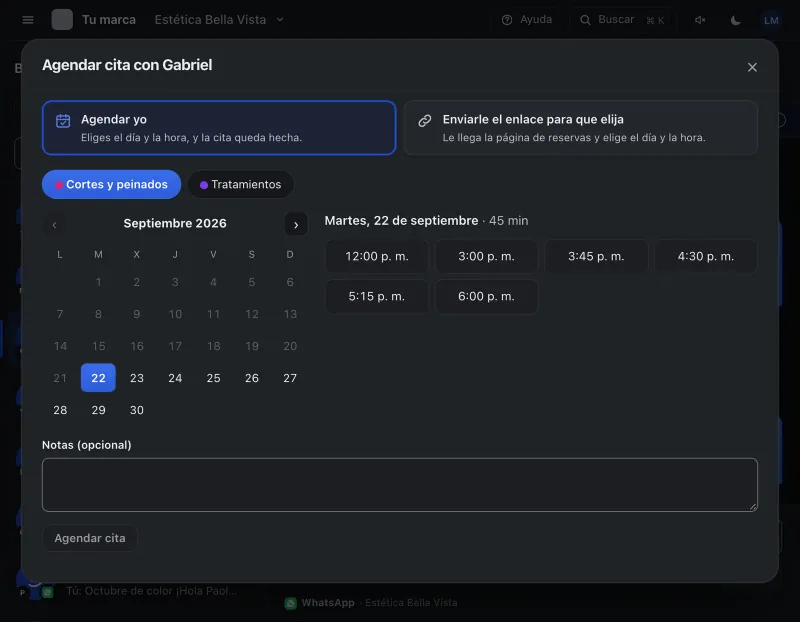Open the Buscar search box

click(622, 20)
